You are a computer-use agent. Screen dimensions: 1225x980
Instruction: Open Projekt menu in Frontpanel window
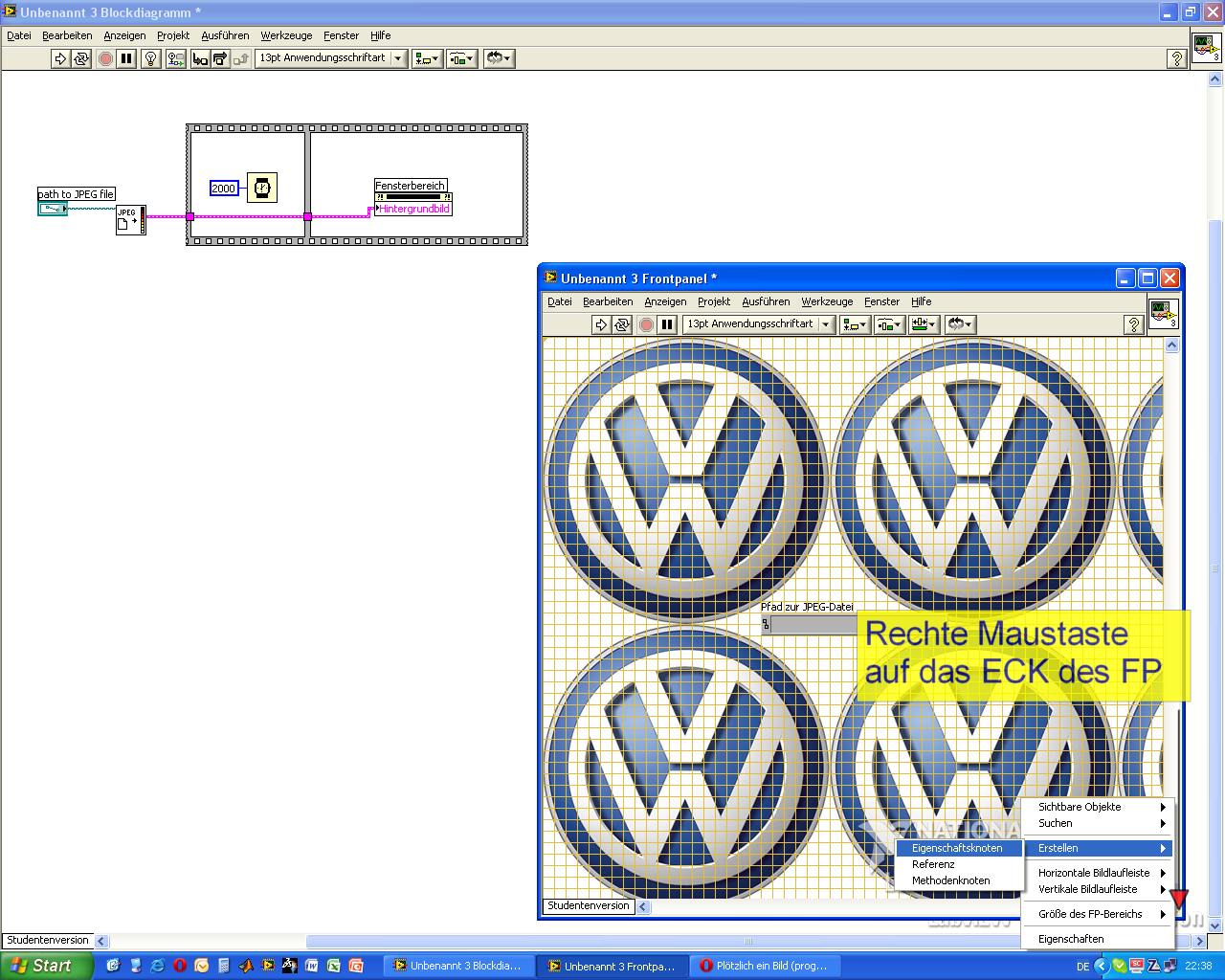coord(714,301)
